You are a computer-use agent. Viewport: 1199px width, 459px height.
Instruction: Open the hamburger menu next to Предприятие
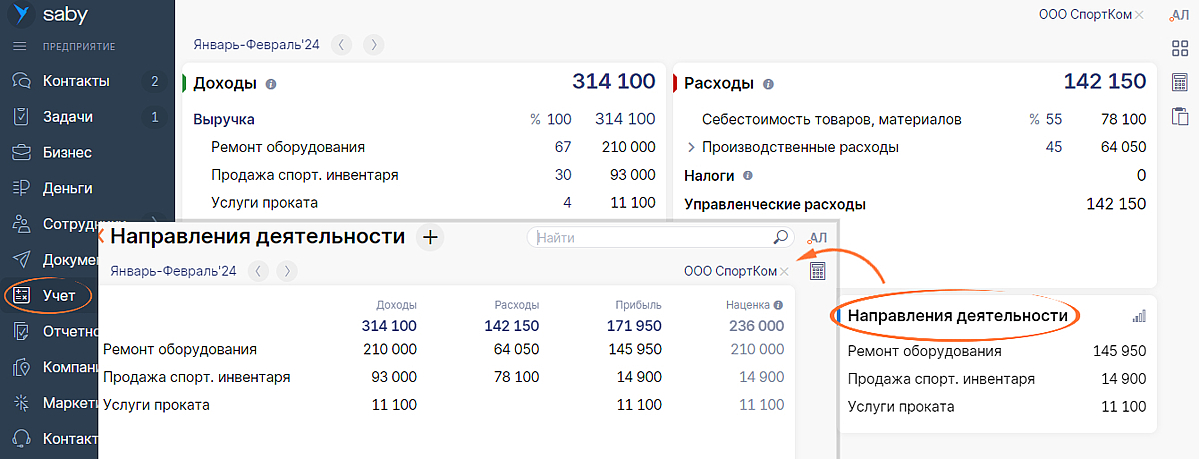(x=19, y=46)
